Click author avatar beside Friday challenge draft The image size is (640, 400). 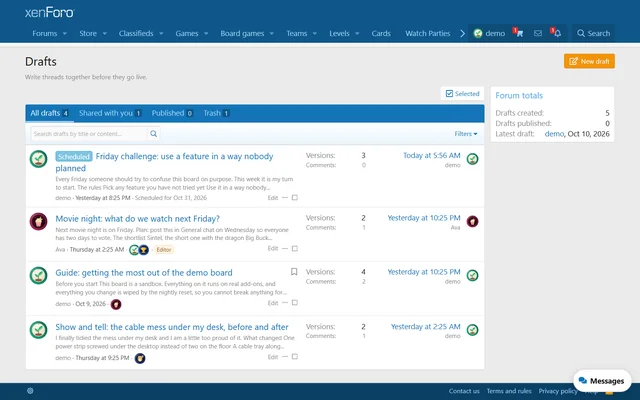click(x=38, y=159)
